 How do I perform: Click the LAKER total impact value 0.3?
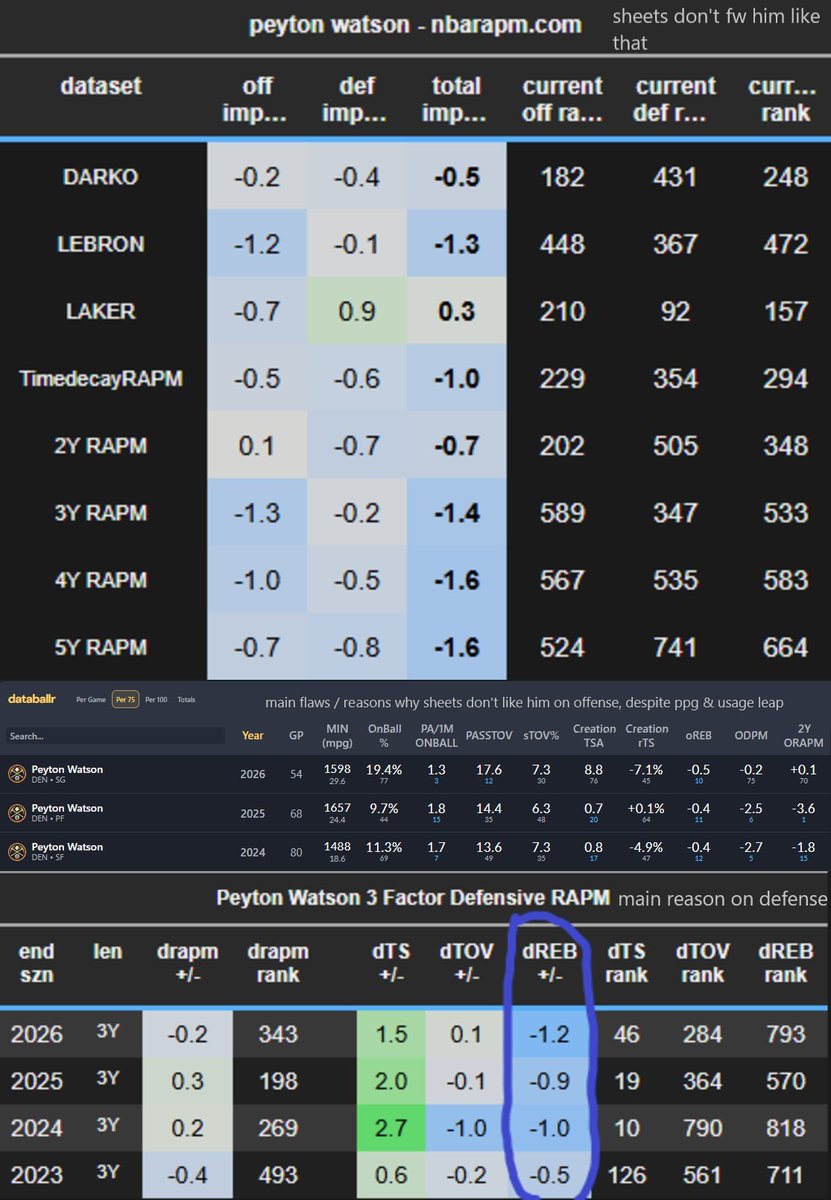point(456,311)
